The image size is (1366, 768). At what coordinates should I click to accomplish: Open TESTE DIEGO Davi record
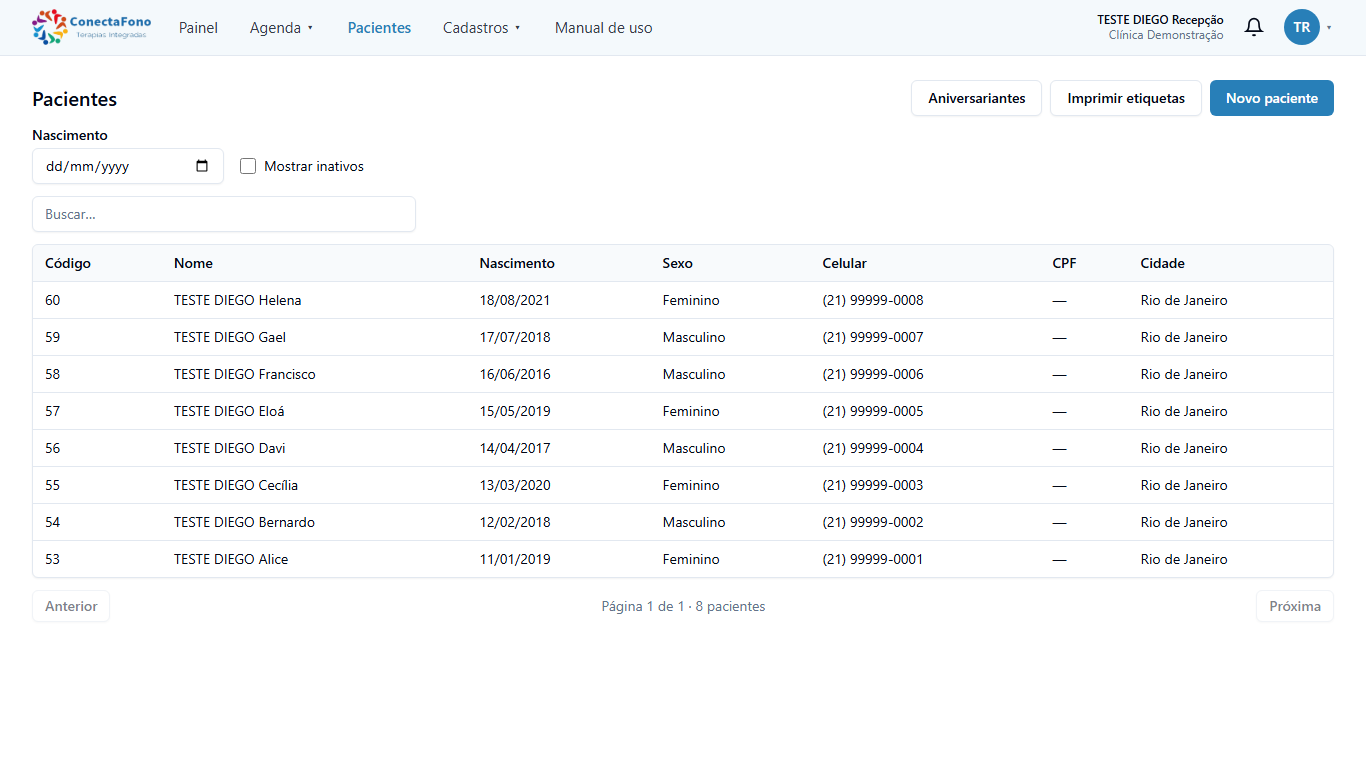[683, 448]
